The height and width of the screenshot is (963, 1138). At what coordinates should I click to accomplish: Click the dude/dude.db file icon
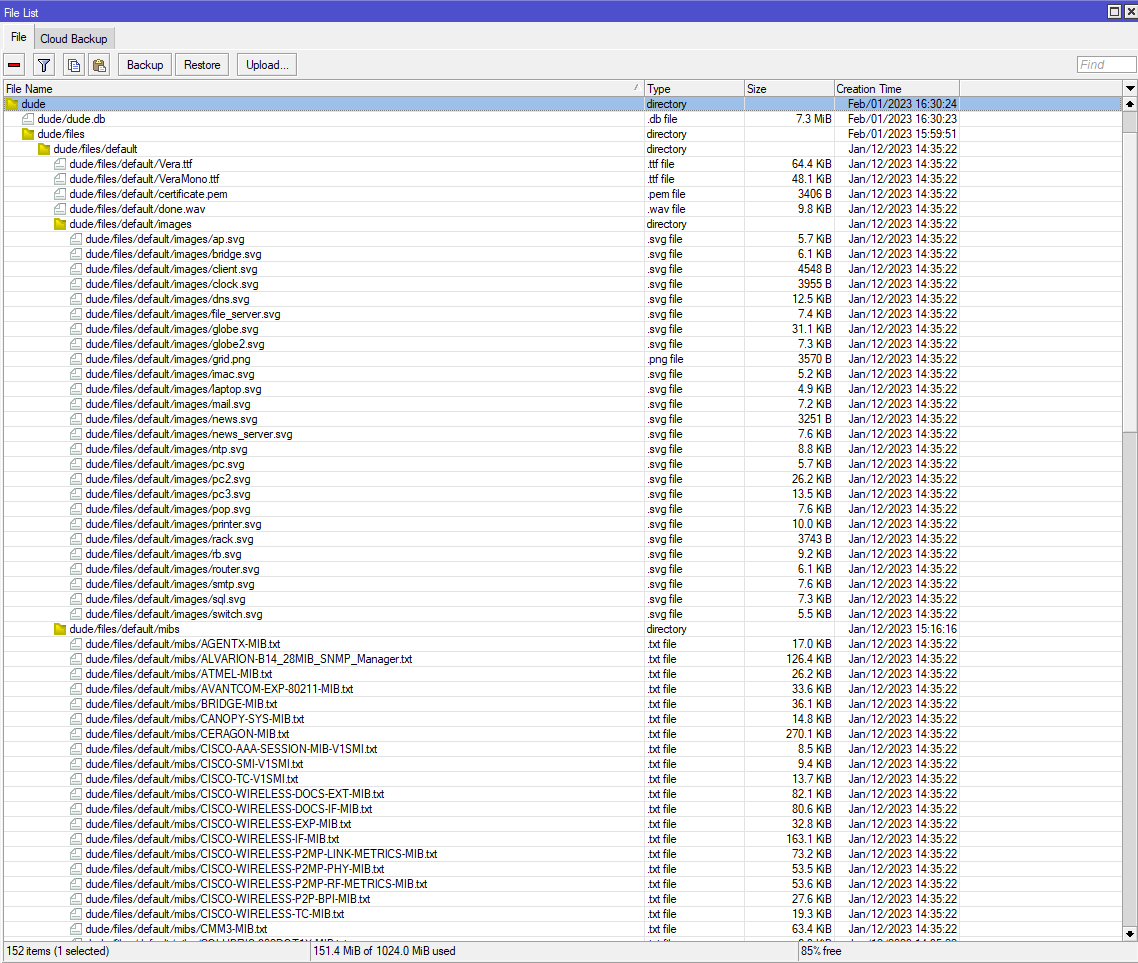click(x=28, y=119)
